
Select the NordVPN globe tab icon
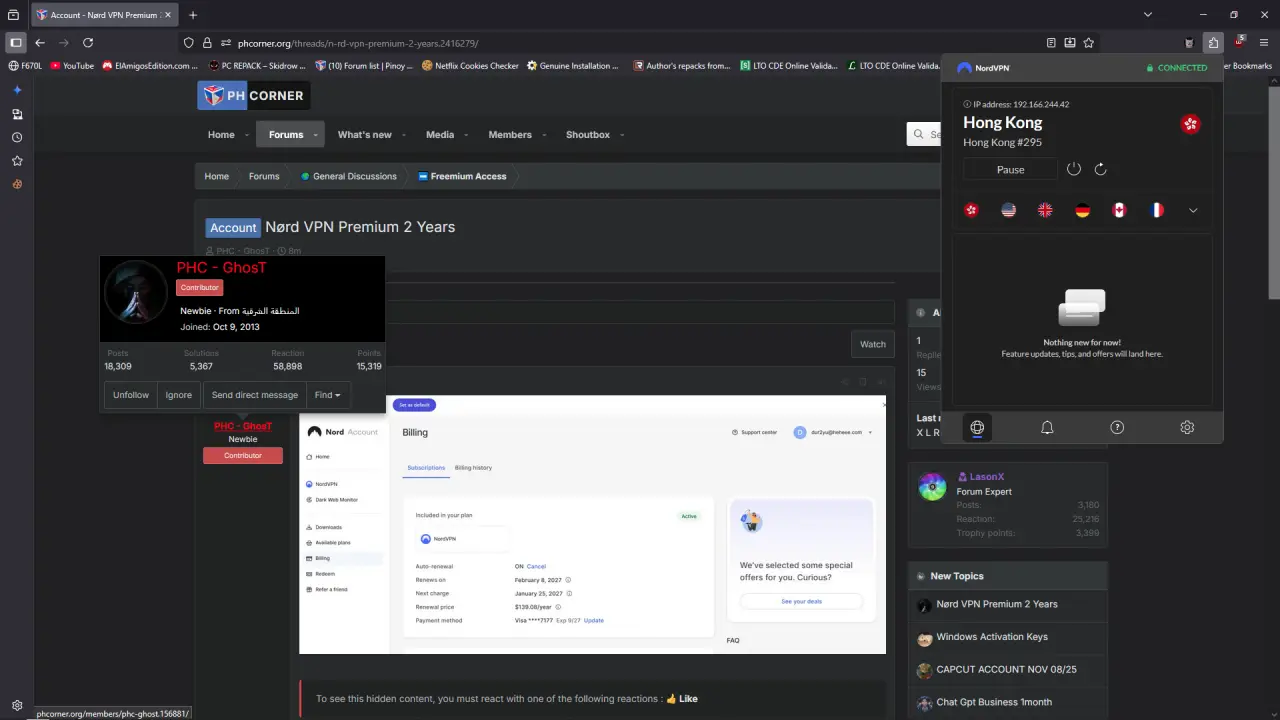977,427
